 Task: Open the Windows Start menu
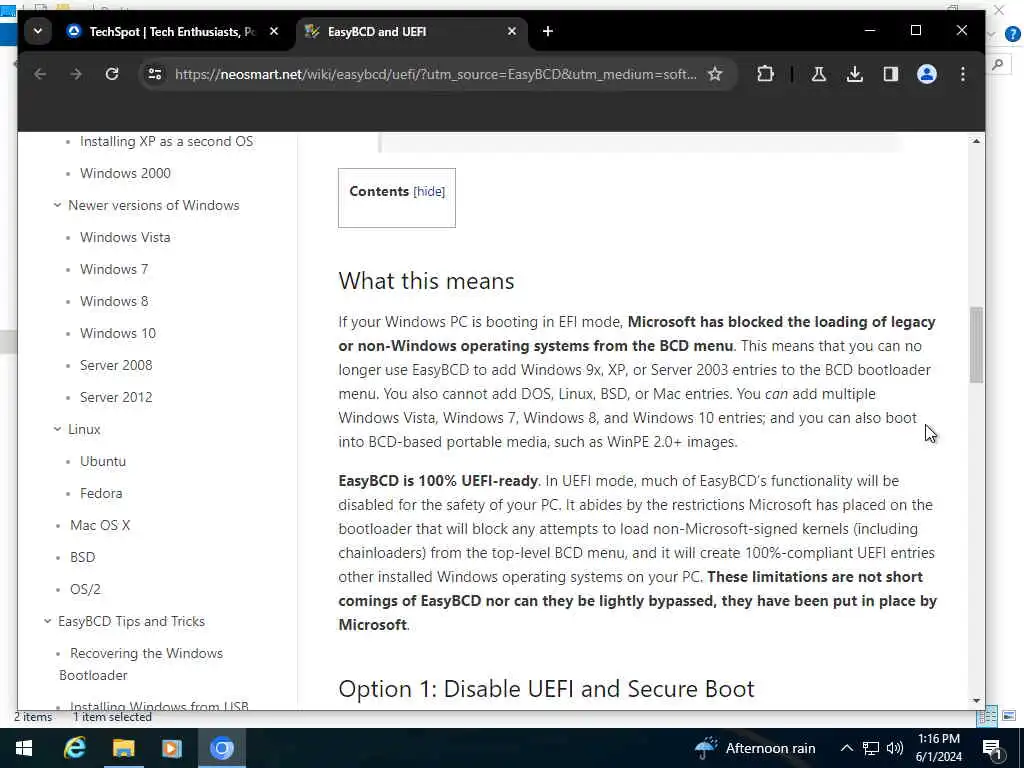pos(24,748)
